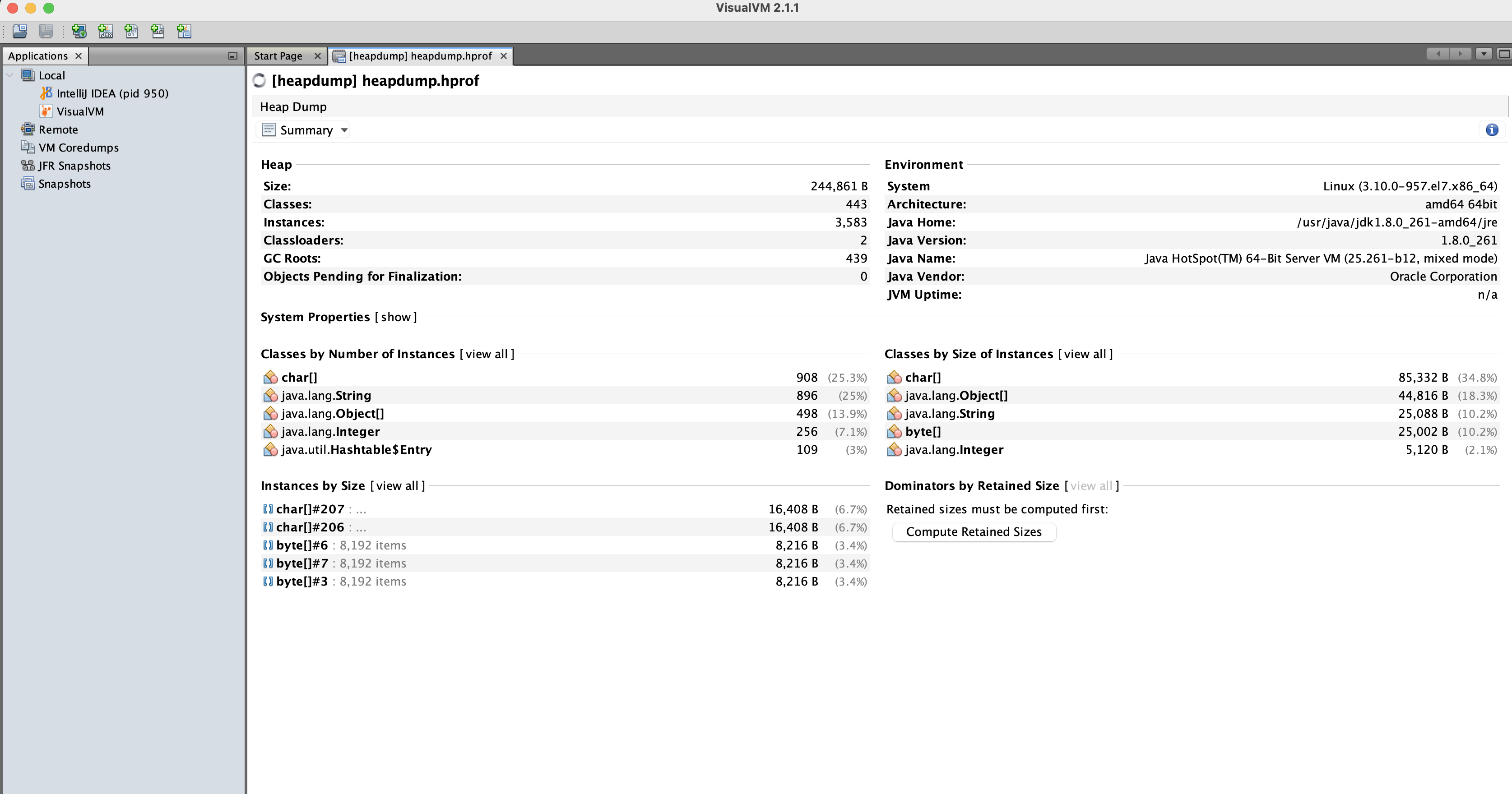Select the heapdump.hprof tab
The image size is (1512, 794).
tap(420, 56)
